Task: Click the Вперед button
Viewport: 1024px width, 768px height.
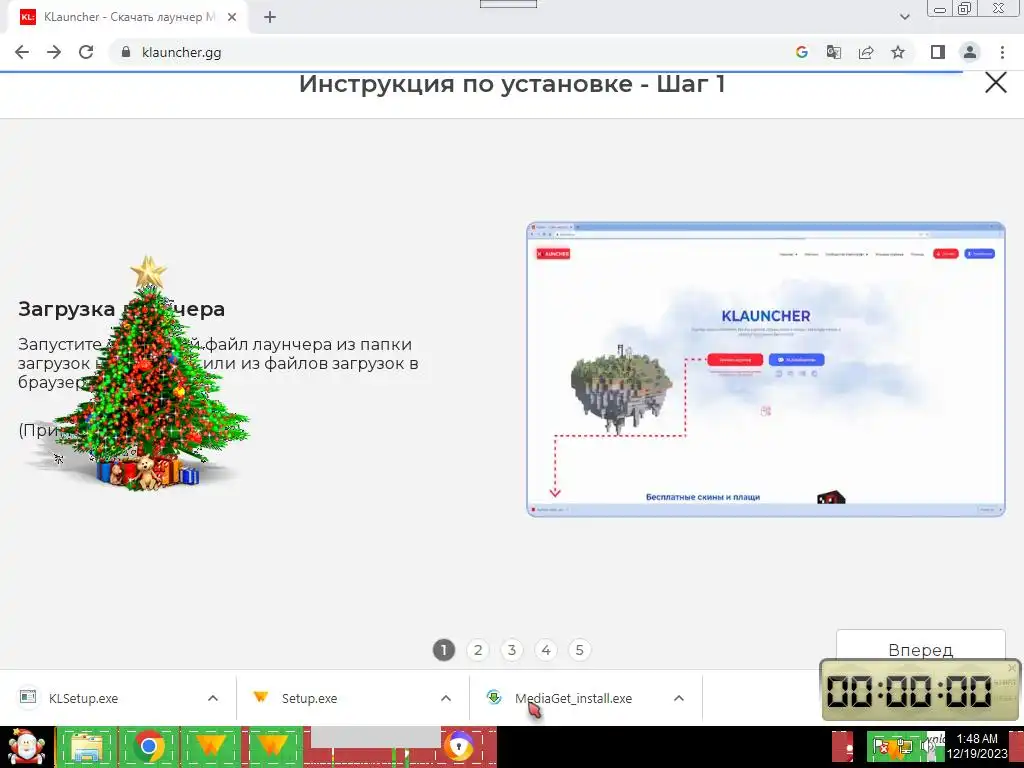Action: tap(921, 648)
